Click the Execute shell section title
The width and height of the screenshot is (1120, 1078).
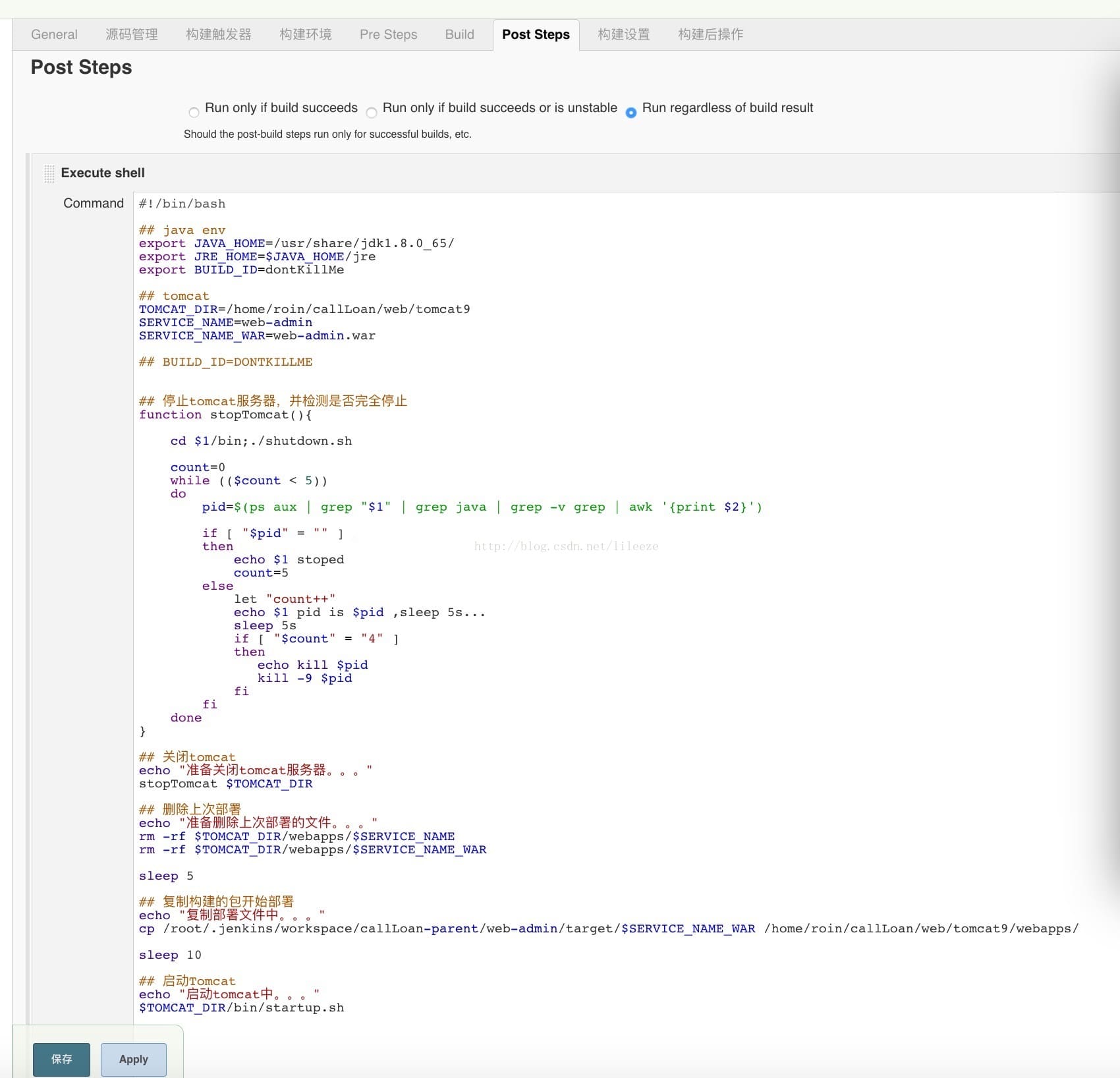click(x=103, y=173)
